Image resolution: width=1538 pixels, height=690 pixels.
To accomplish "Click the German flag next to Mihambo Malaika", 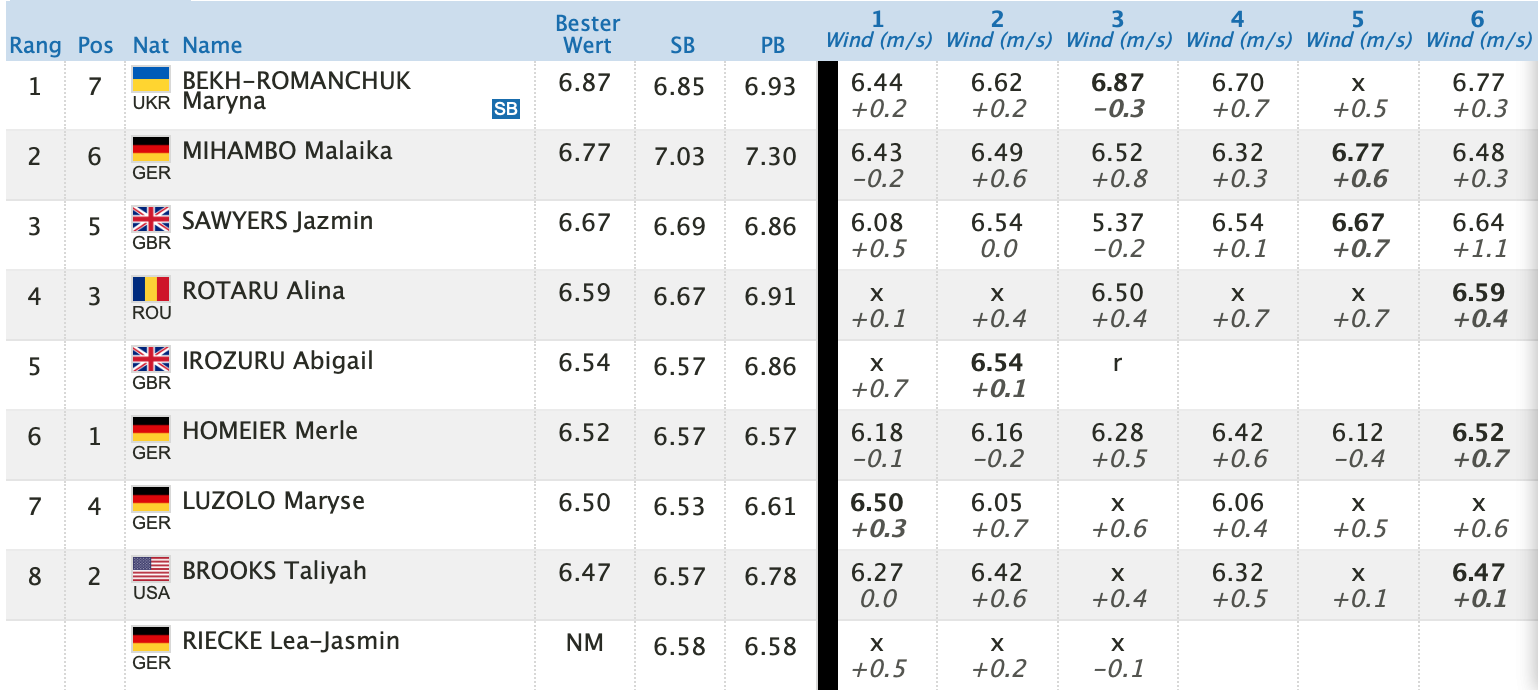I will pyautogui.click(x=151, y=150).
